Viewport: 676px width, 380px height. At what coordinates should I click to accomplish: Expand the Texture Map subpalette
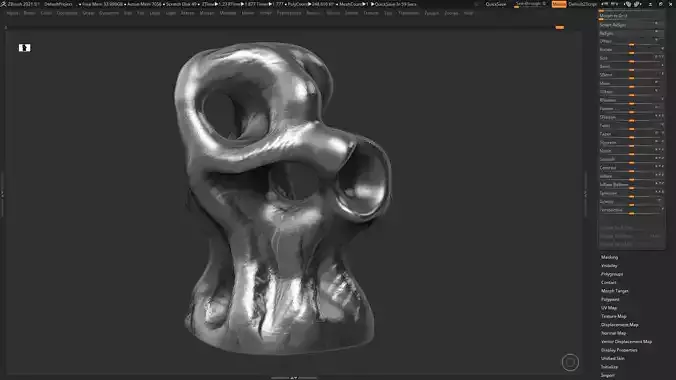[x=613, y=316]
